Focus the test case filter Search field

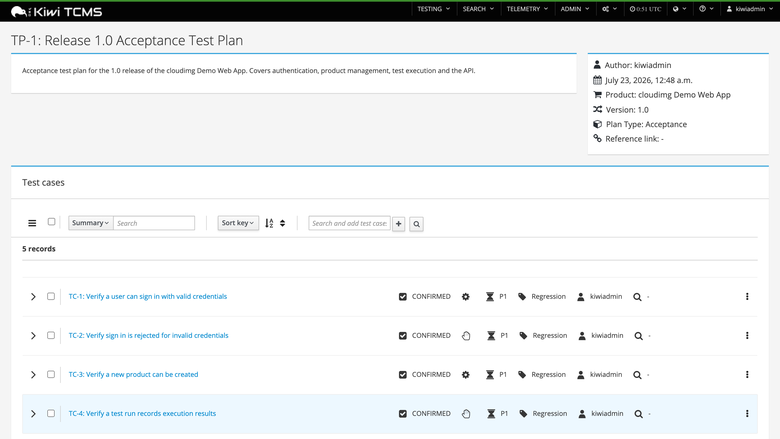pyautogui.click(x=154, y=223)
